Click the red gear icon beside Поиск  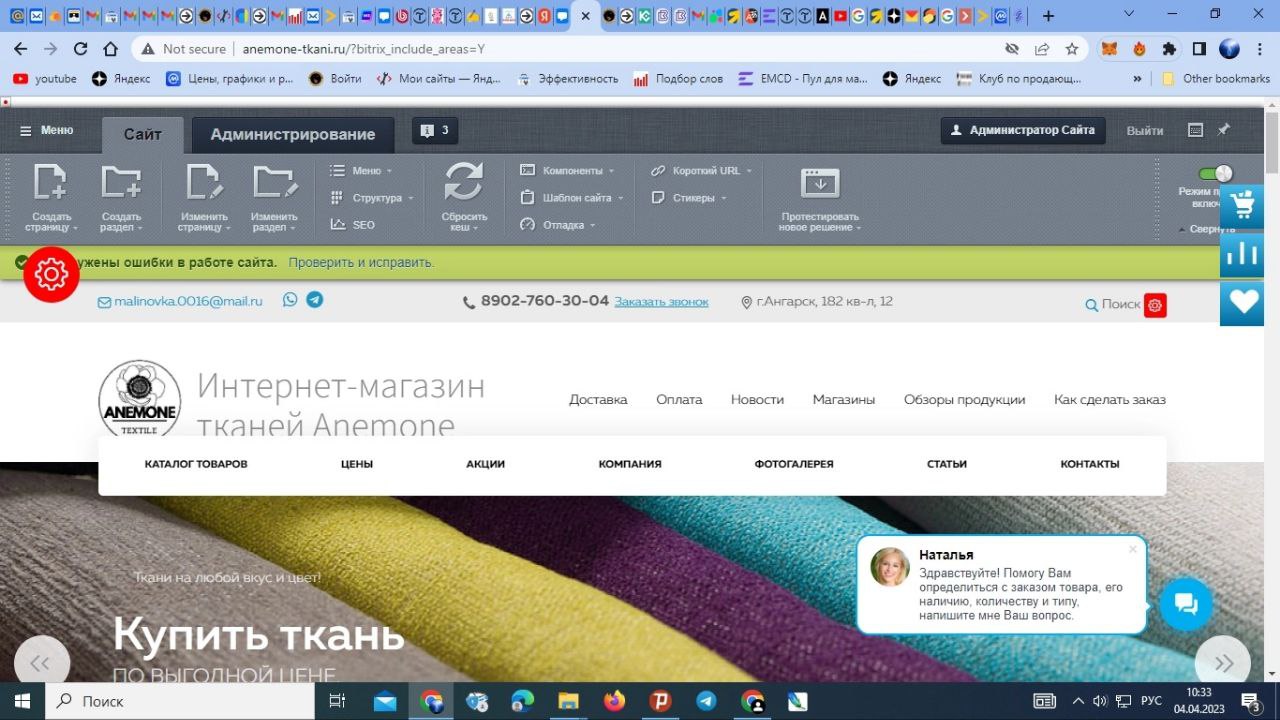[x=1155, y=305]
